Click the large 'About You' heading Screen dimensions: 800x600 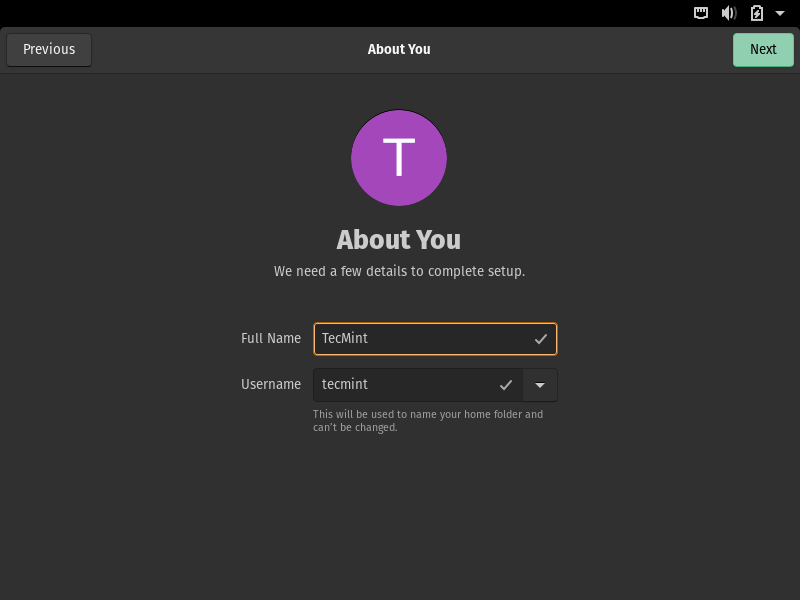pyautogui.click(x=398, y=239)
